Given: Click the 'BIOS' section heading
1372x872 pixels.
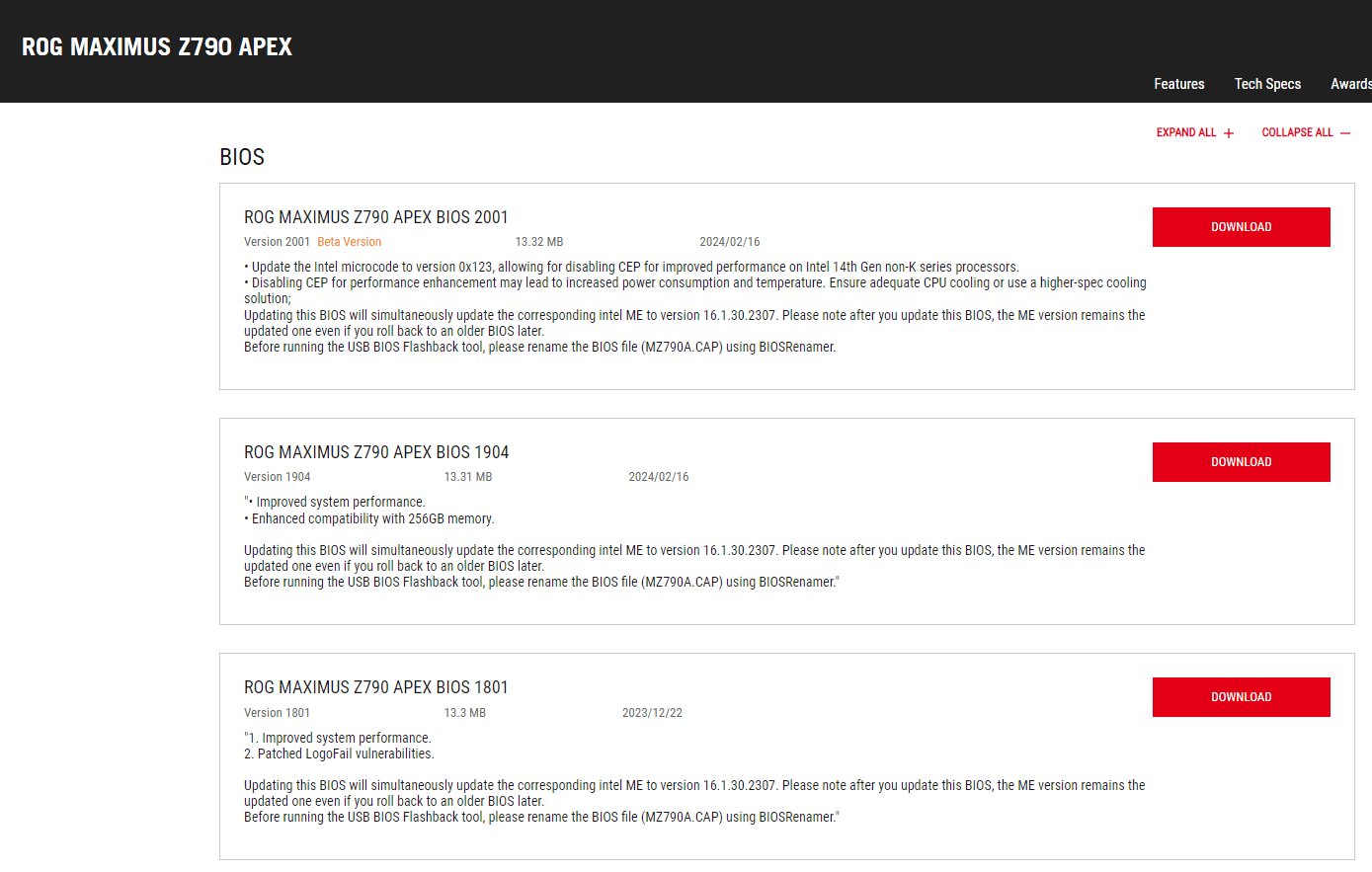Looking at the screenshot, I should [242, 157].
